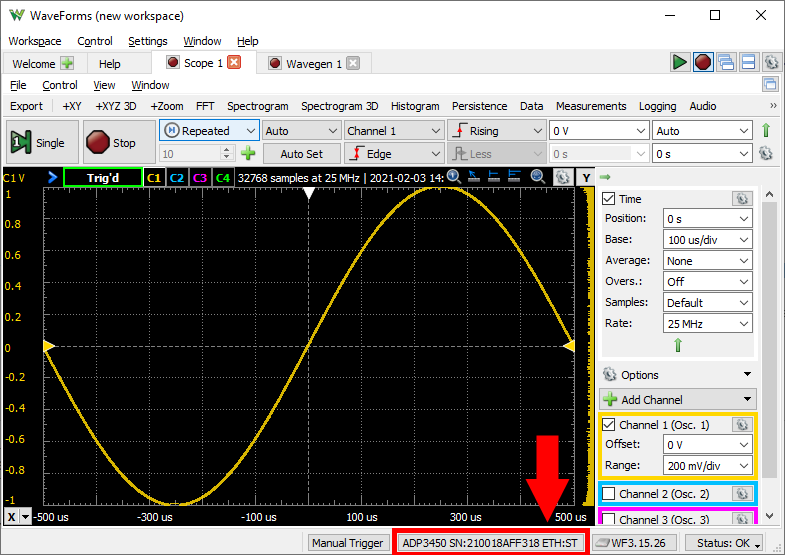Click the FFT toolbar item
Viewport: 785px width, 555px height.
[205, 106]
